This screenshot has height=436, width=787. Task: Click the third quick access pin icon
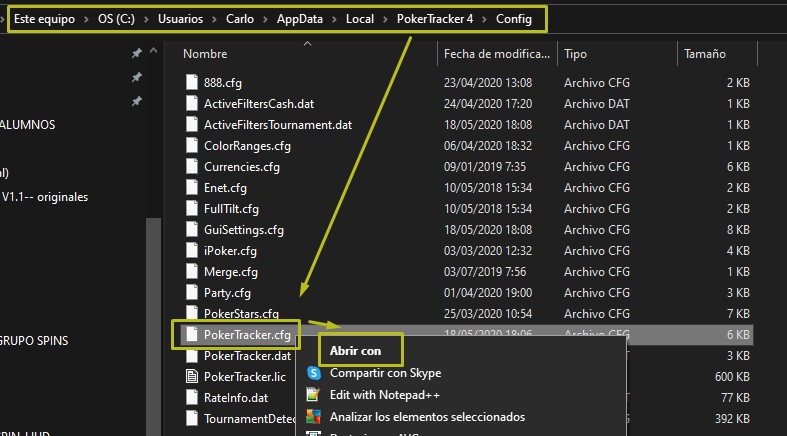click(137, 101)
